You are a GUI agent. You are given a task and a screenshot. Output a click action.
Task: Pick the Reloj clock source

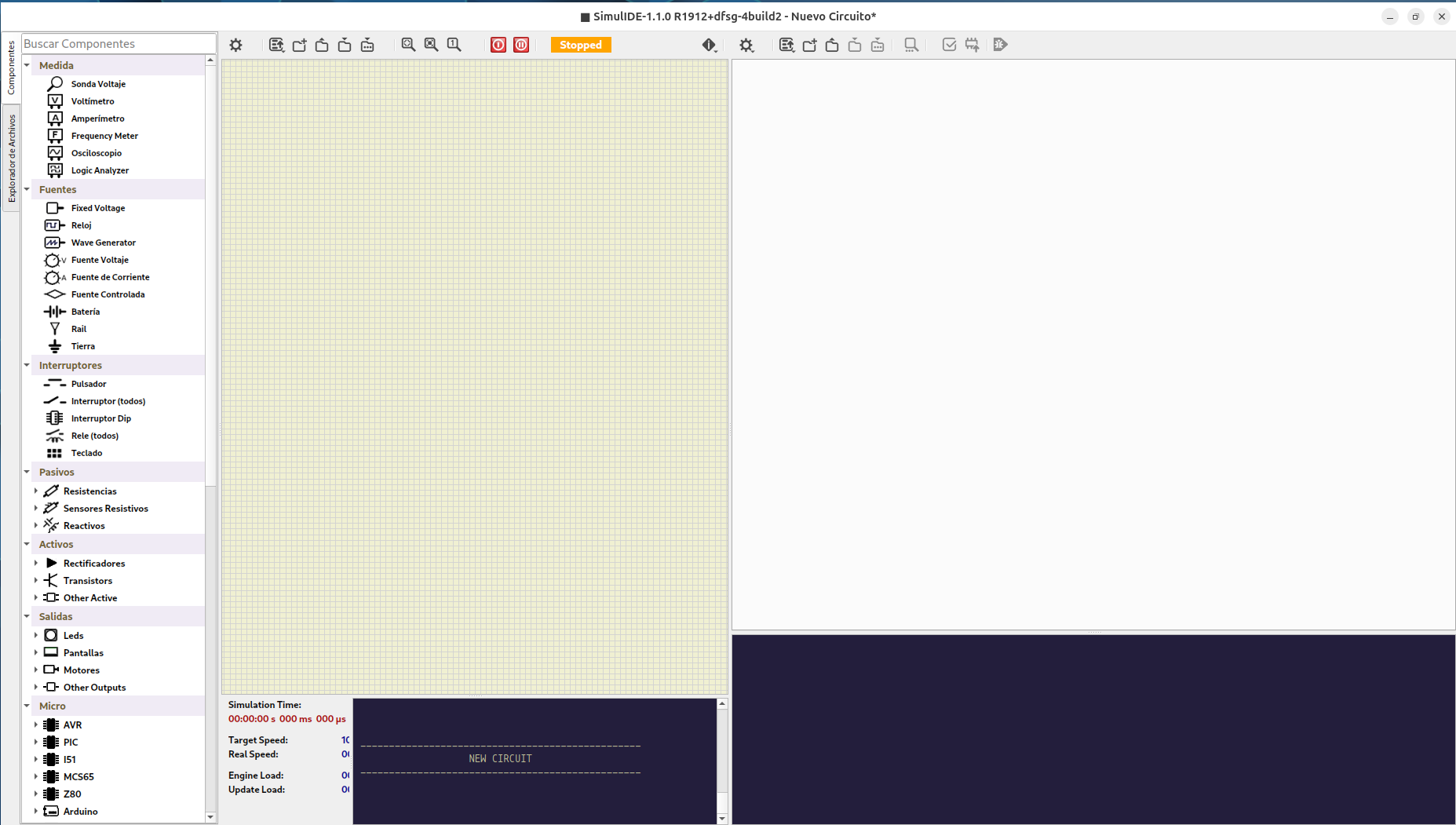click(81, 225)
